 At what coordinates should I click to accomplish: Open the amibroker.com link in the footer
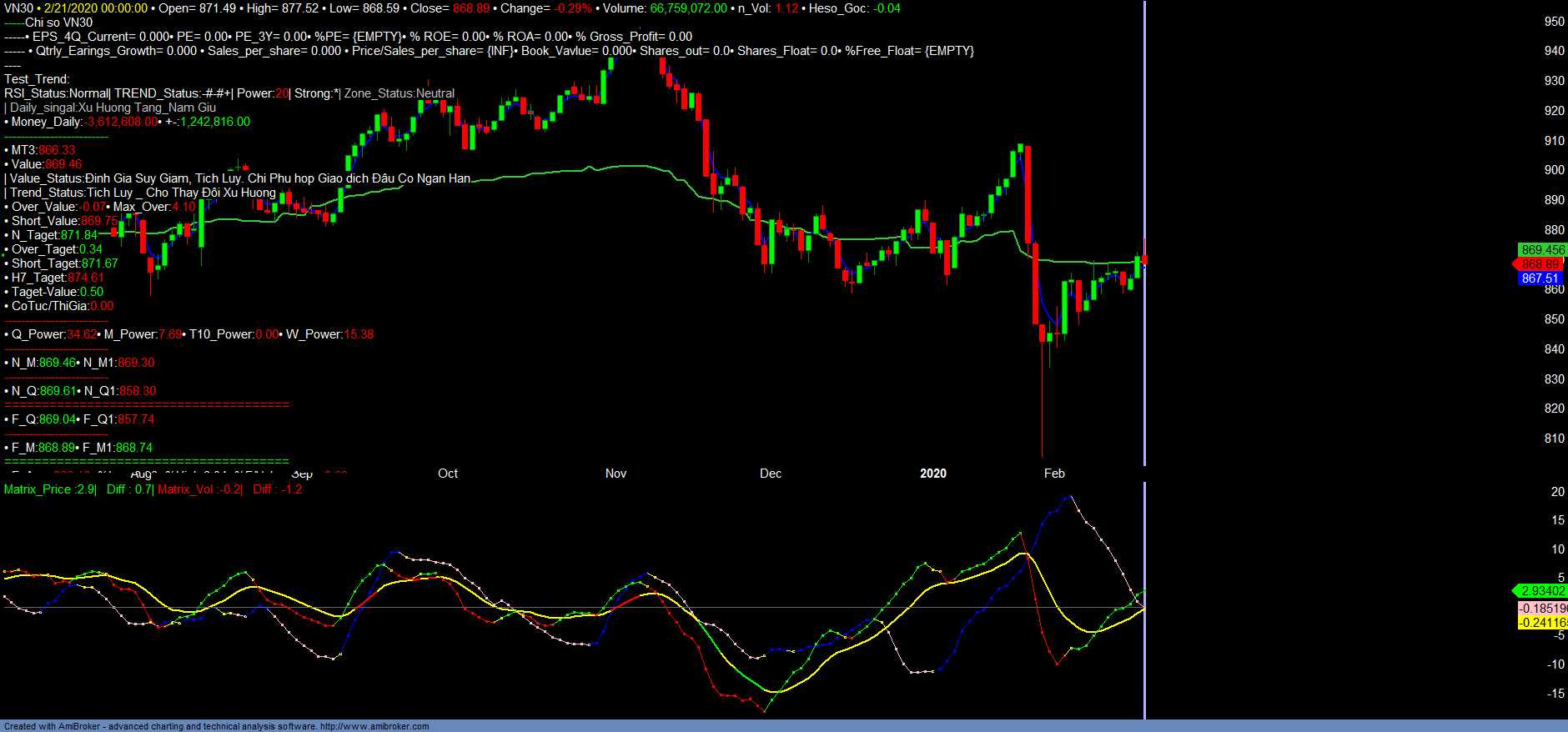(374, 726)
